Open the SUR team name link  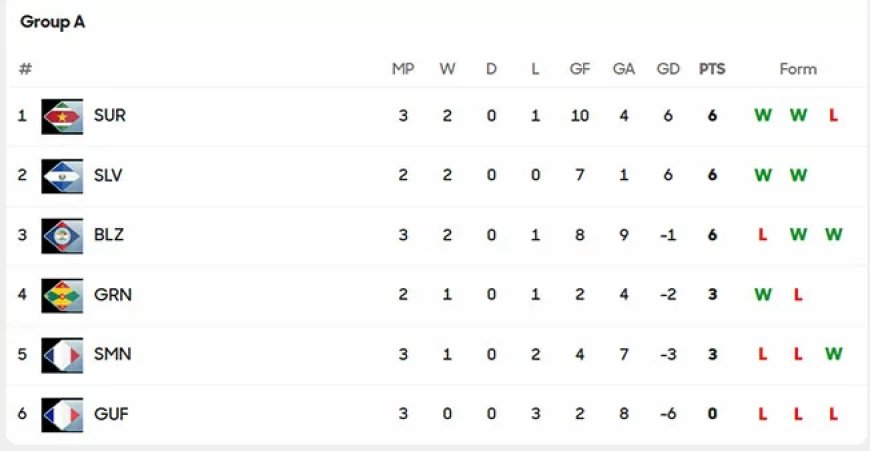[x=110, y=116]
